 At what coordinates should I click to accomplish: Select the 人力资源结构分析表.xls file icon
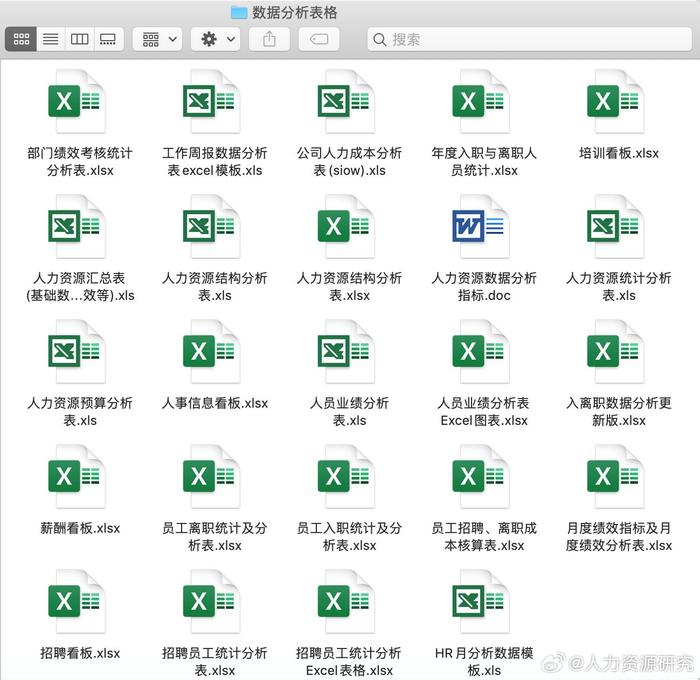click(x=211, y=227)
